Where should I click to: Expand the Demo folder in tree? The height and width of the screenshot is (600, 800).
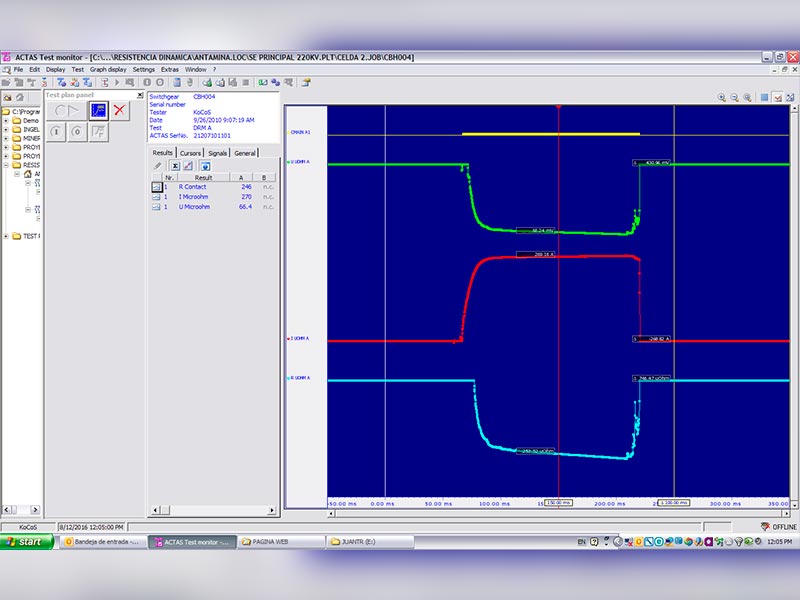(x=5, y=121)
